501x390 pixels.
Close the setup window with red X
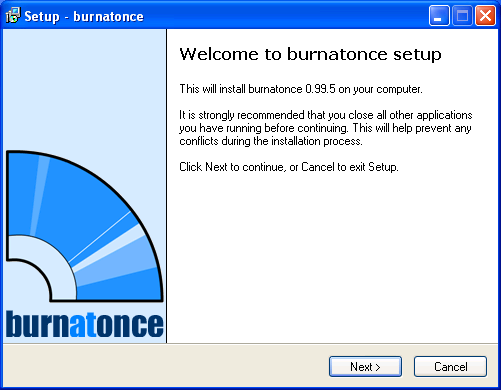tap(485, 16)
